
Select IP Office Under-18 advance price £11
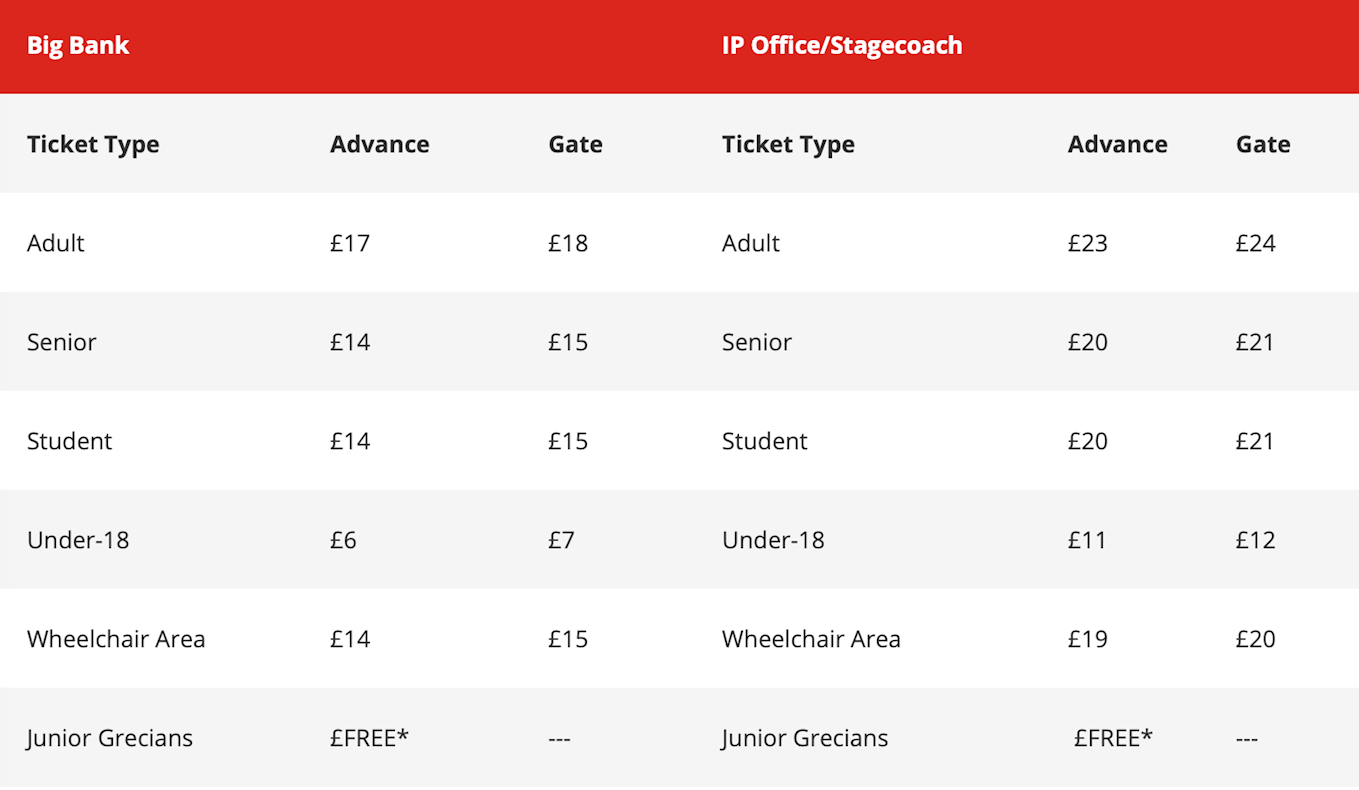click(x=1088, y=540)
